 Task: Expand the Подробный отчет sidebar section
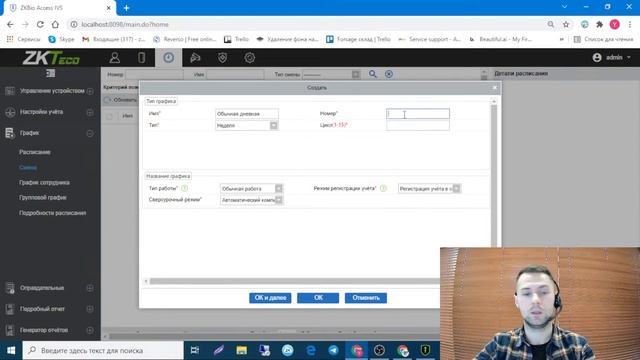(90, 309)
